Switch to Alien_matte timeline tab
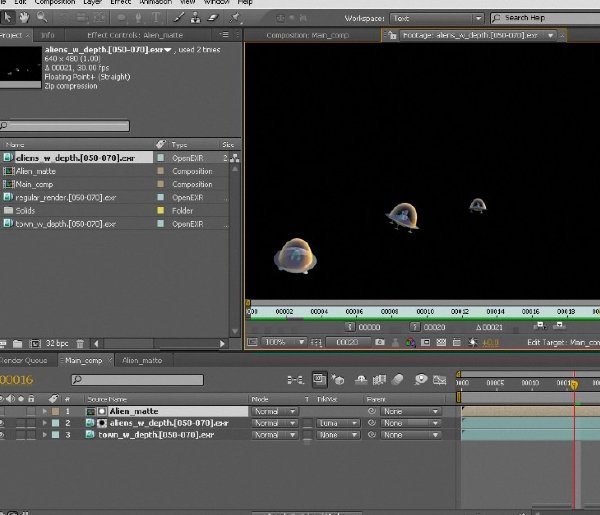Viewport: 600px width, 515px height. pos(142,360)
